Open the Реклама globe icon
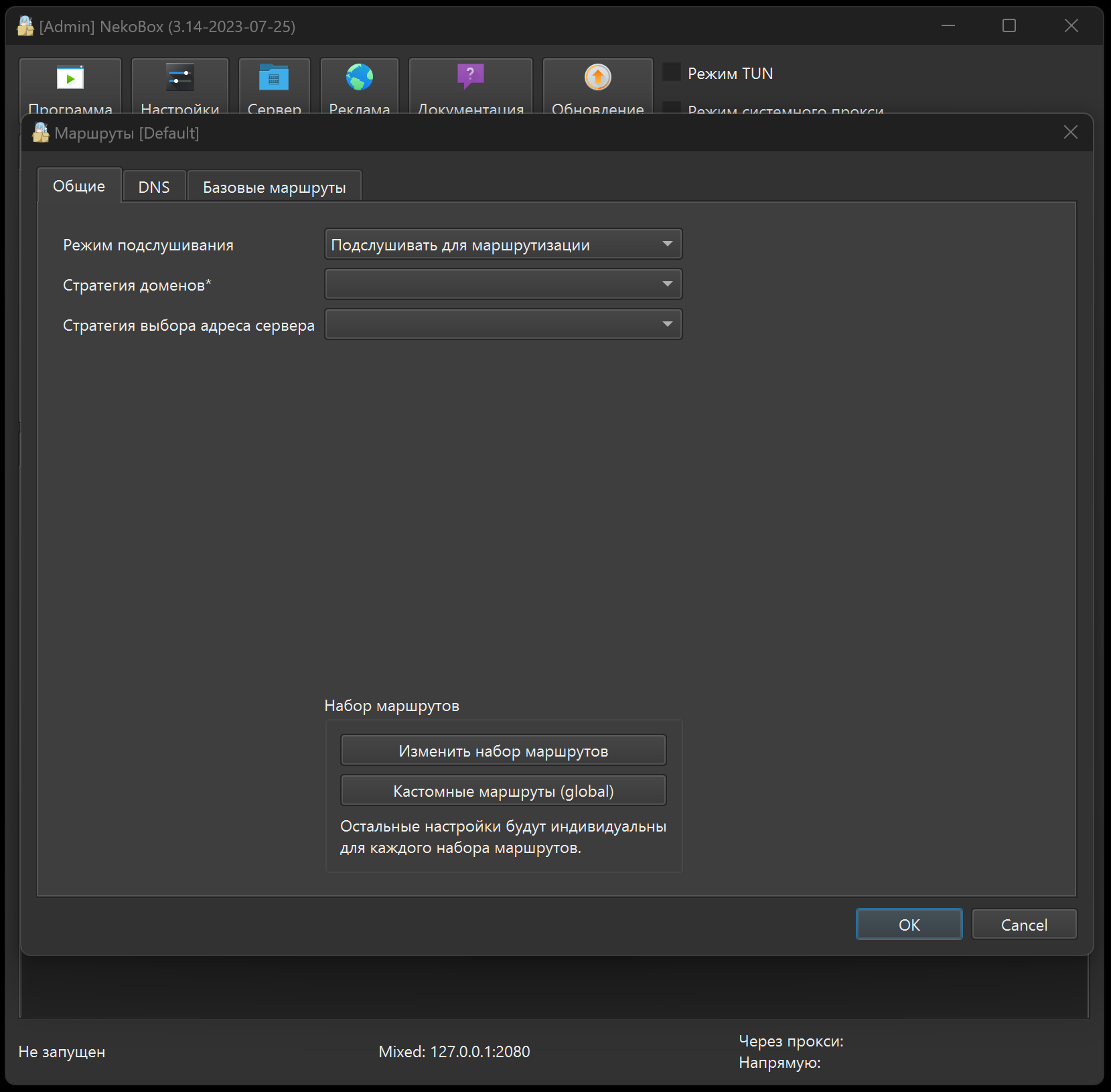This screenshot has width=1111, height=1092. (360, 78)
